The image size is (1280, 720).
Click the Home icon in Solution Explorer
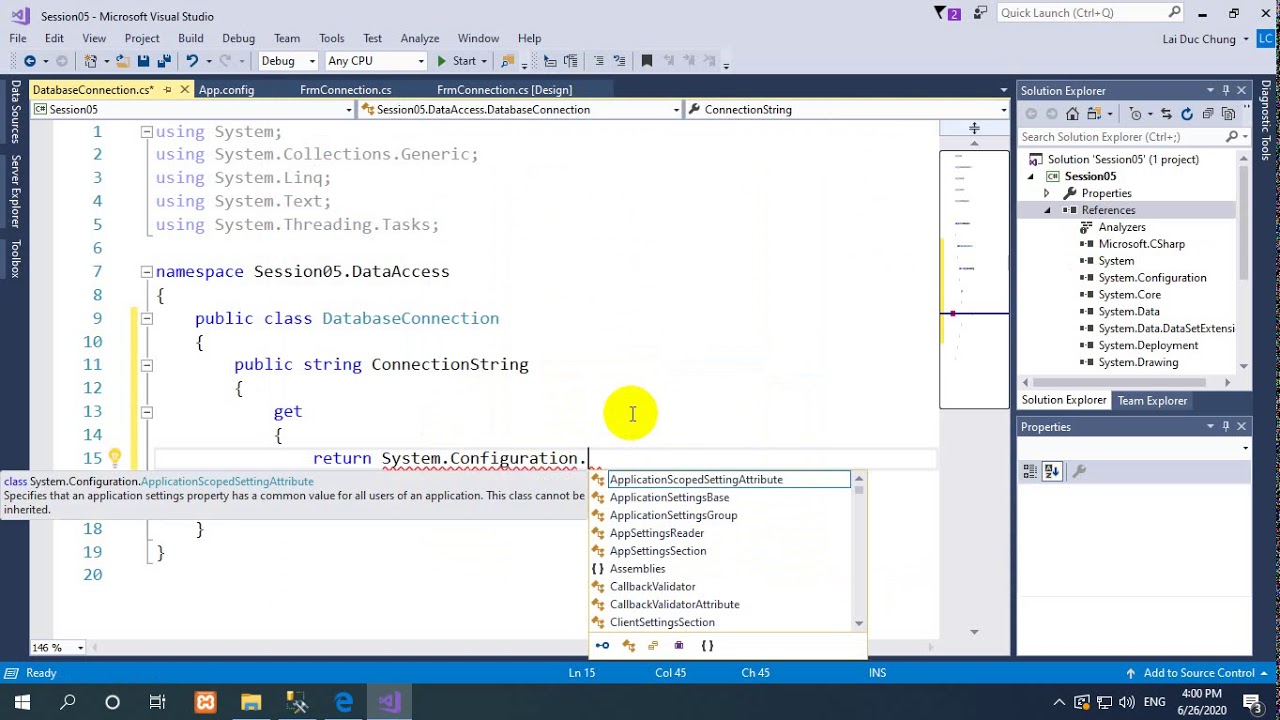click(x=1072, y=114)
